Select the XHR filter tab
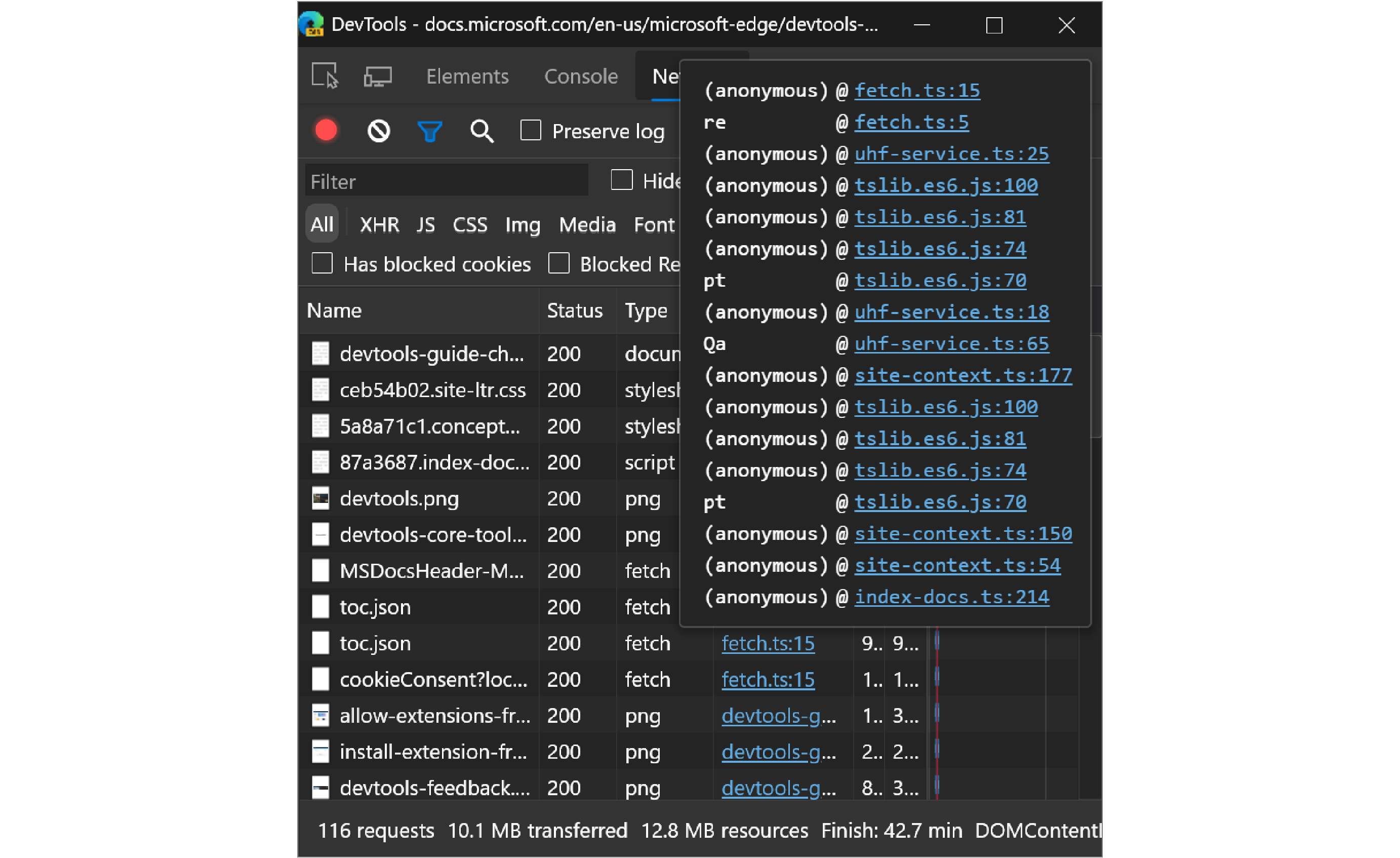The width and height of the screenshot is (1400, 858). coord(379,223)
